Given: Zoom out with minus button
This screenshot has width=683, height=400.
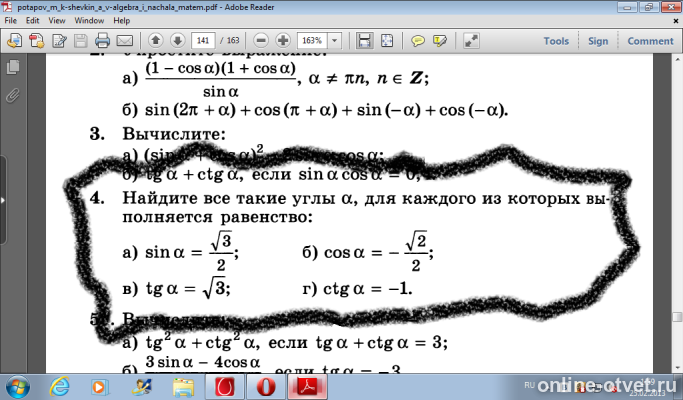Looking at the screenshot, I should click(x=261, y=41).
